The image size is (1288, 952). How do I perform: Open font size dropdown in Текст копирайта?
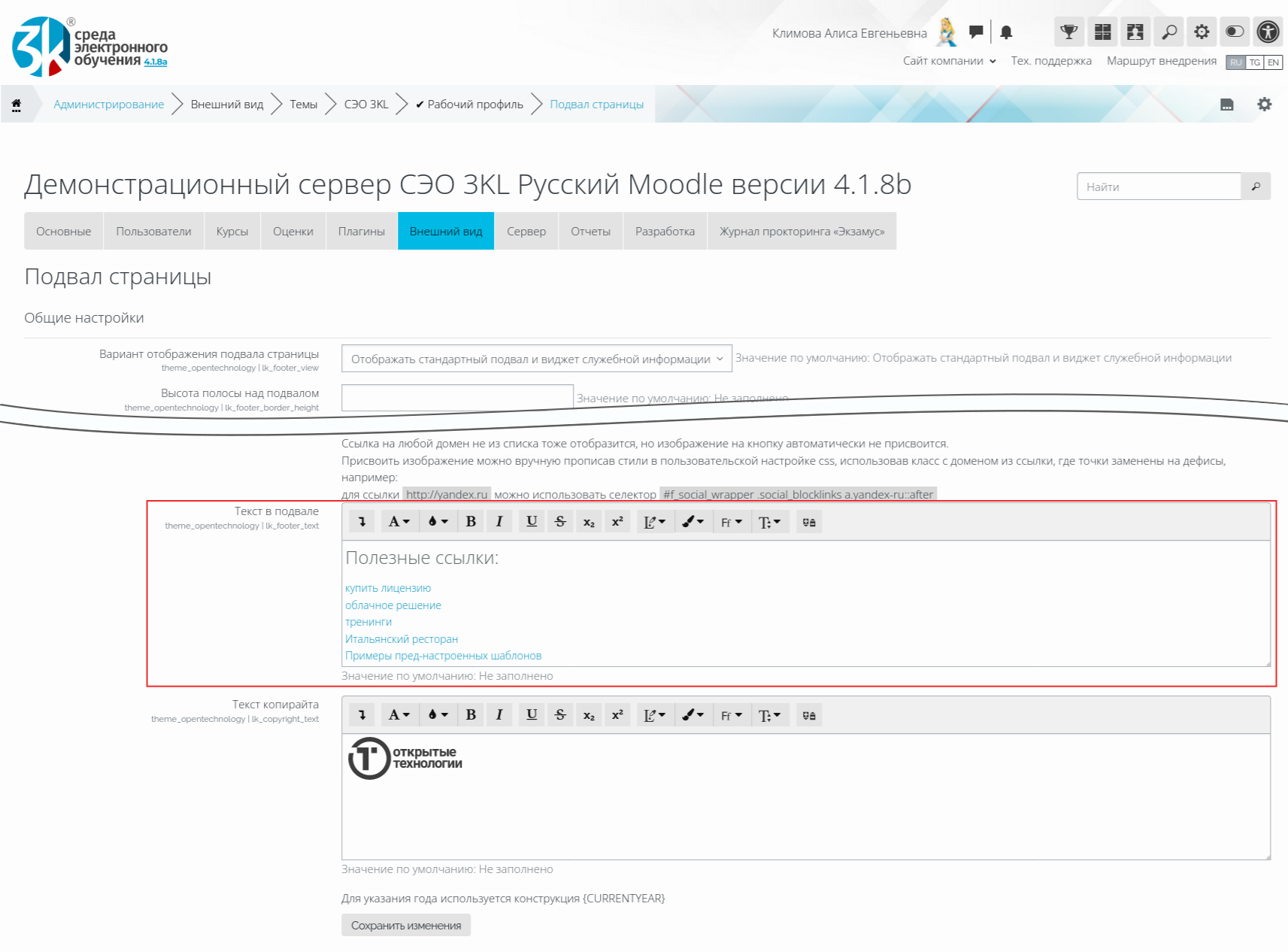click(770, 714)
